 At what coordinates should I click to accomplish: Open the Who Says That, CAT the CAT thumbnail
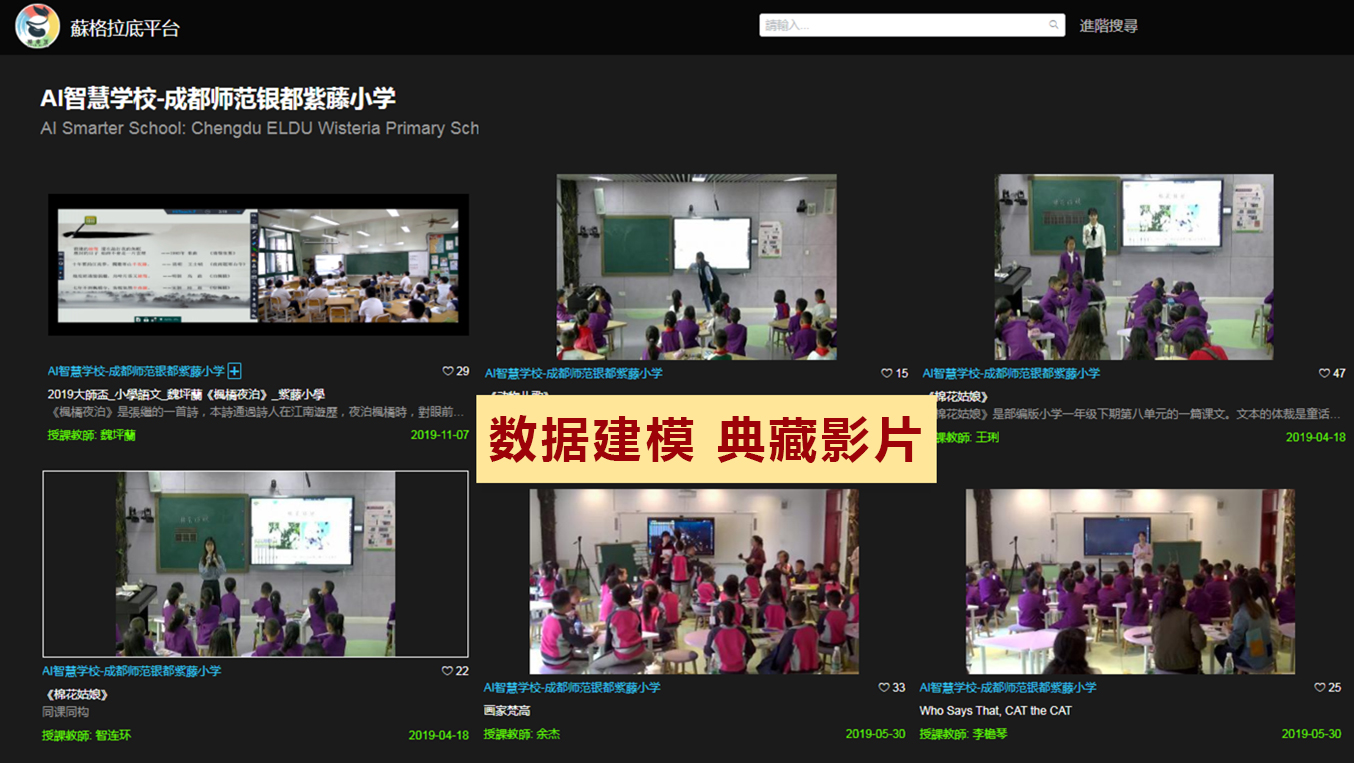point(1130,580)
